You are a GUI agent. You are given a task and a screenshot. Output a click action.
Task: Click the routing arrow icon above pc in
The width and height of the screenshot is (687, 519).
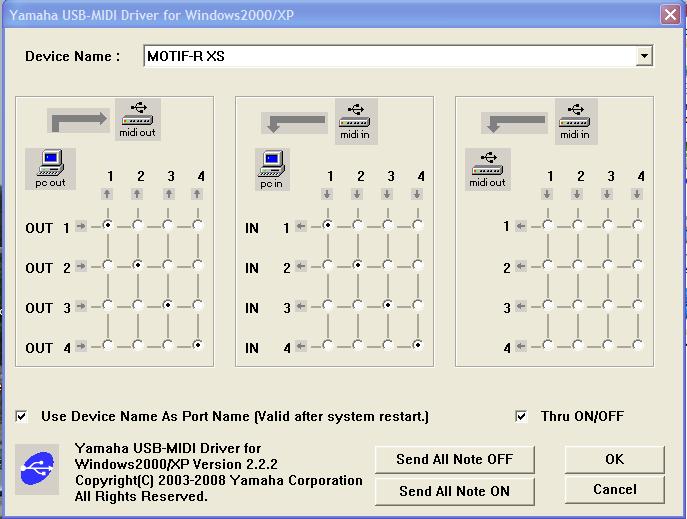(294, 123)
